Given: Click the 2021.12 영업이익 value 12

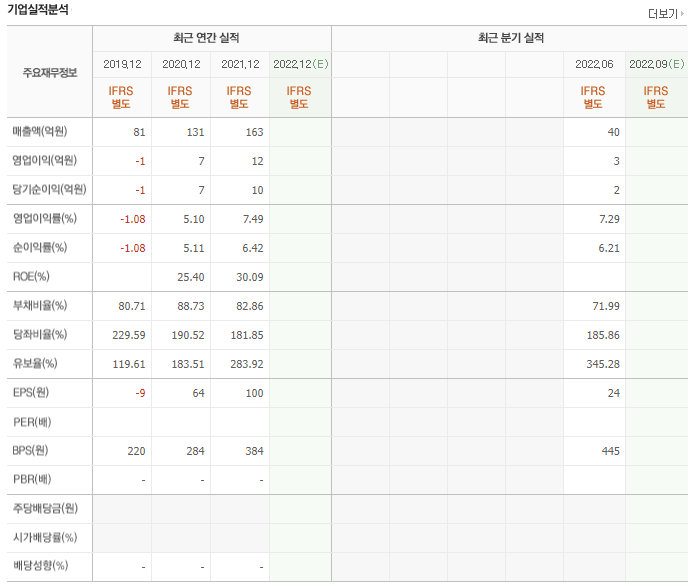Looking at the screenshot, I should click(257, 161).
